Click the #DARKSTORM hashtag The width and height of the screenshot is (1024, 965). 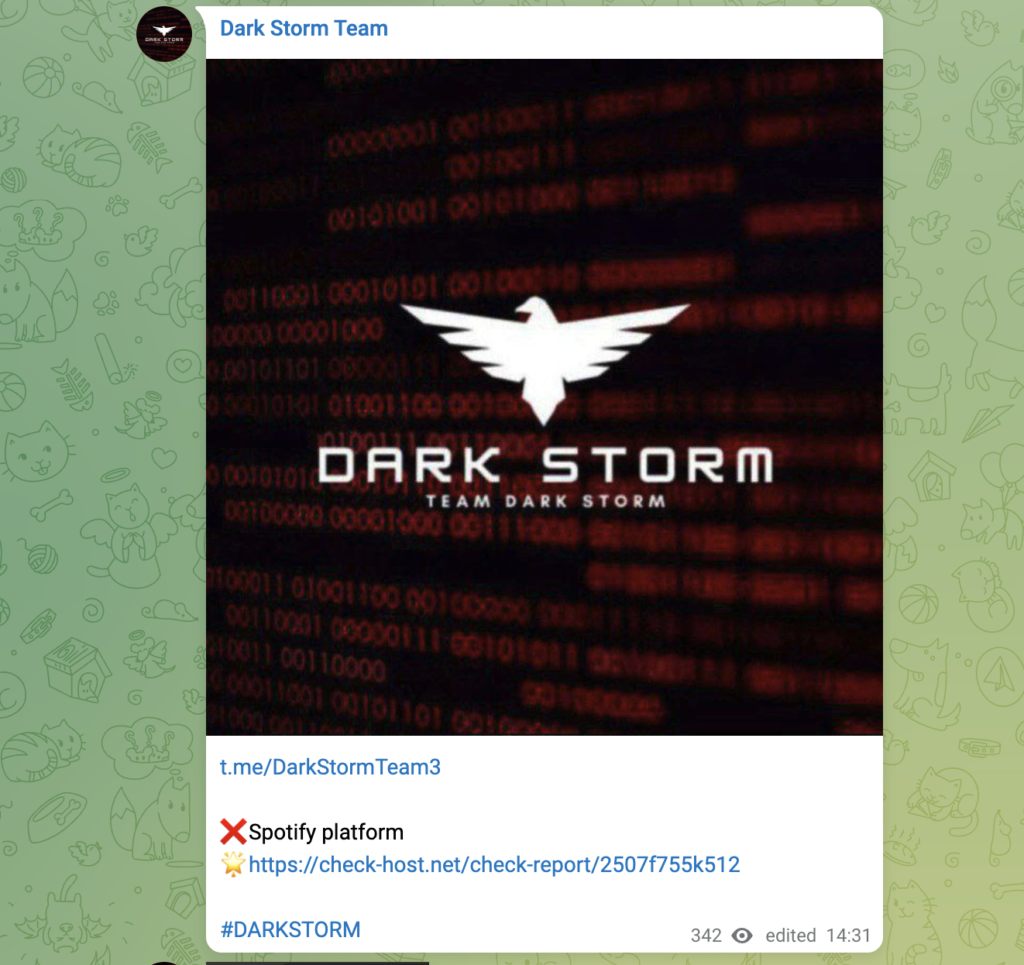click(291, 929)
